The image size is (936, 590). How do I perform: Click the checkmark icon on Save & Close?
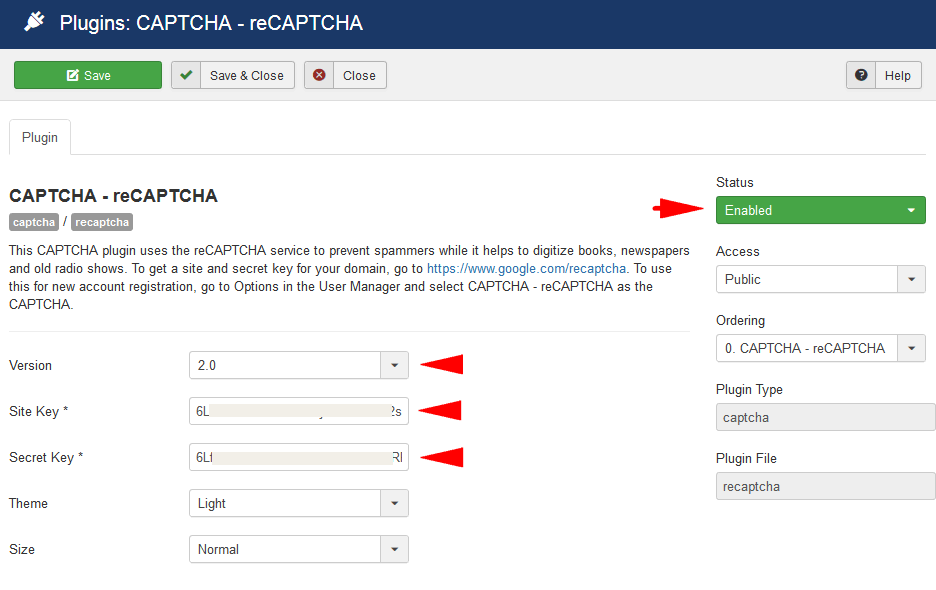pos(186,75)
